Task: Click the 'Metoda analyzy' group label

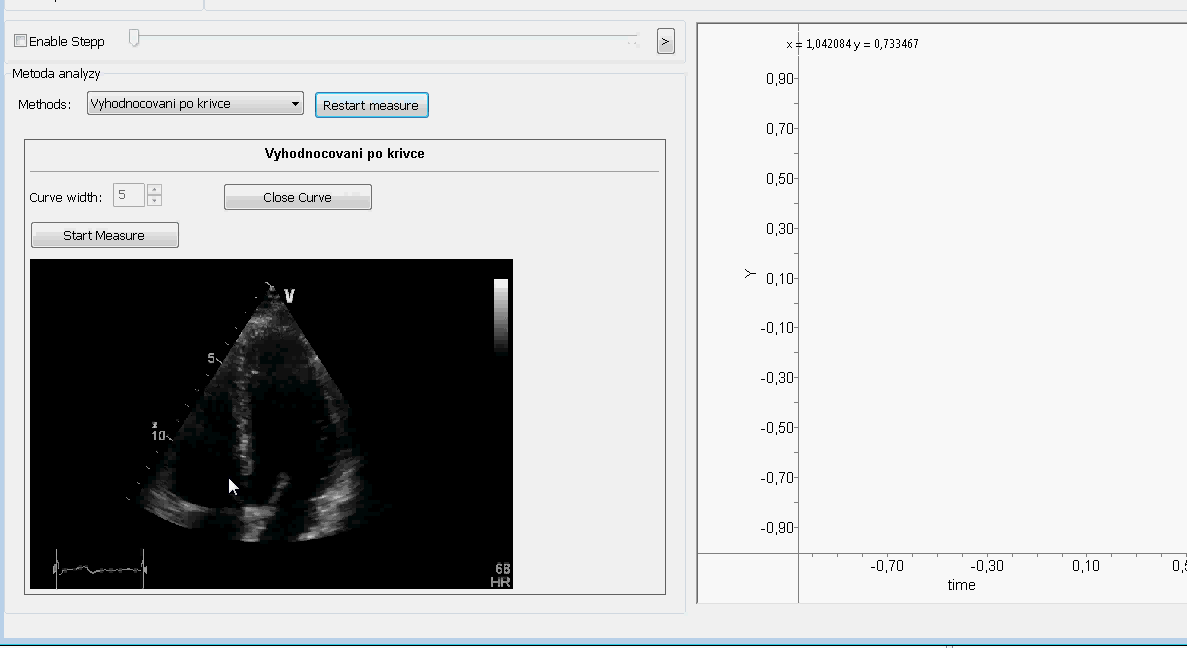Action: click(56, 73)
